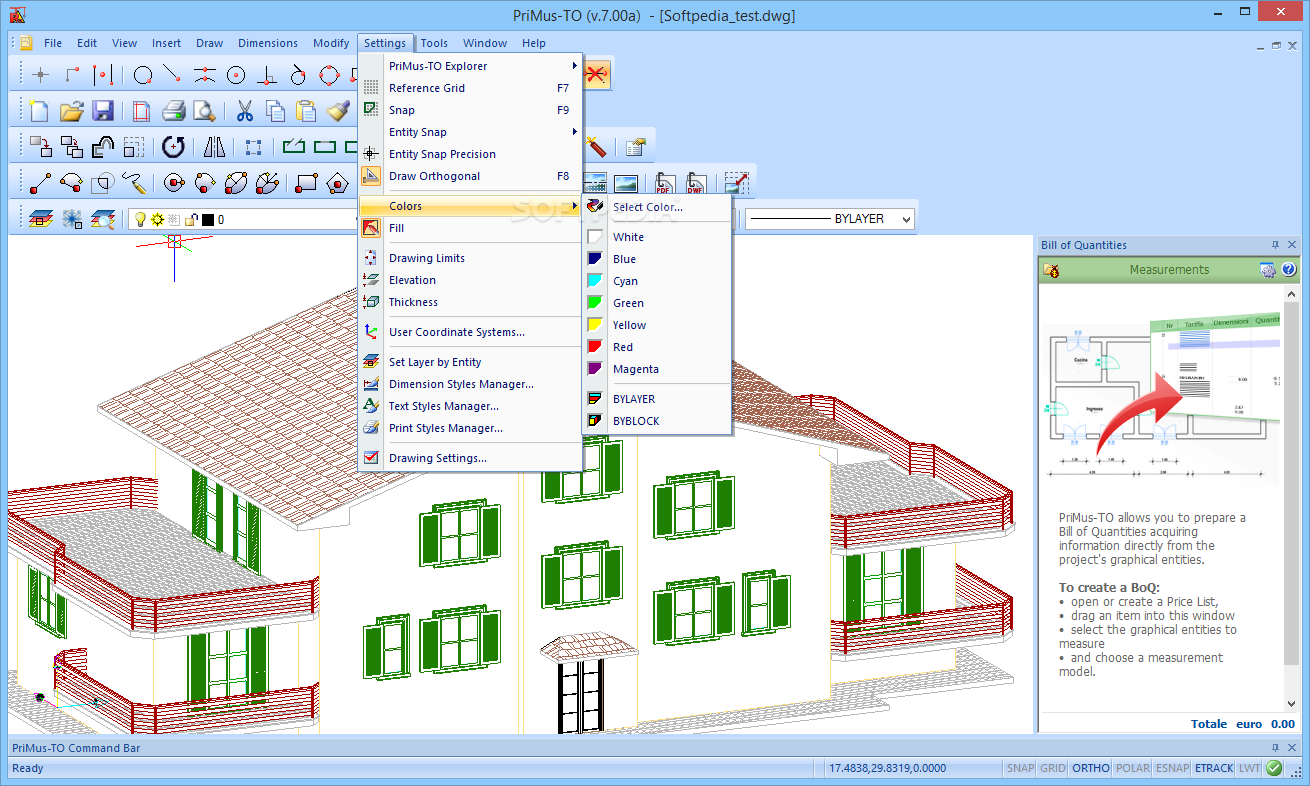This screenshot has height=786, width=1310.
Task: Click the price list folder icon in Measurements
Action: click(1051, 270)
